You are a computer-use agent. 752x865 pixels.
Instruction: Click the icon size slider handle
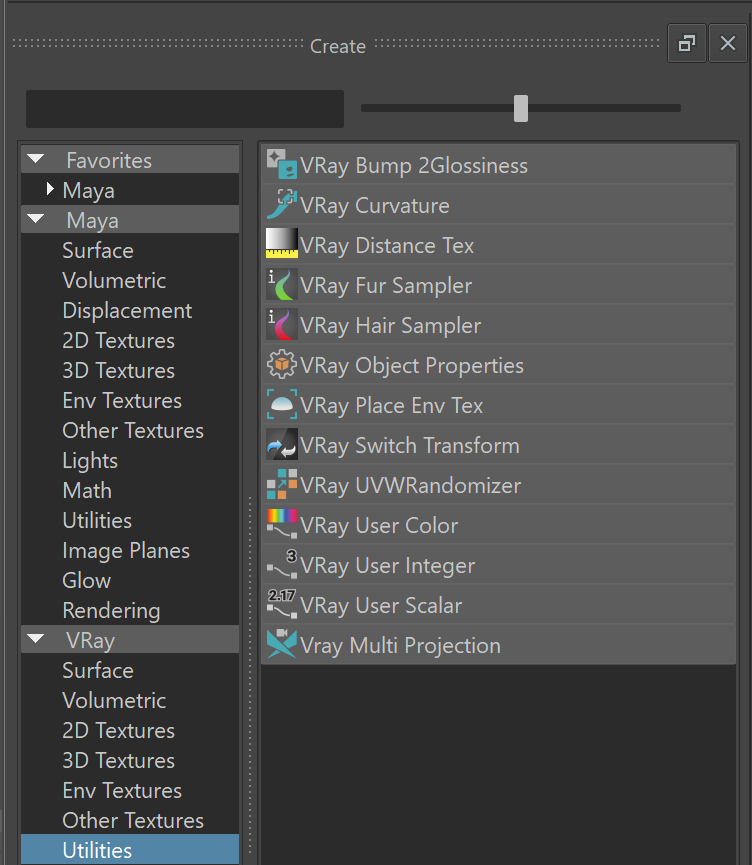click(x=521, y=108)
